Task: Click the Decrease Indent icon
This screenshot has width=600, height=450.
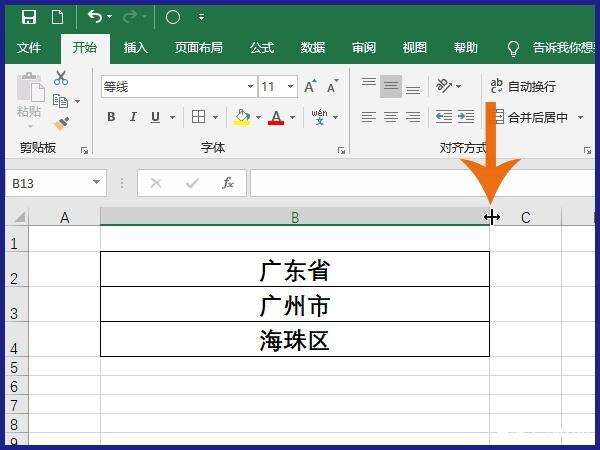Action: click(x=444, y=116)
